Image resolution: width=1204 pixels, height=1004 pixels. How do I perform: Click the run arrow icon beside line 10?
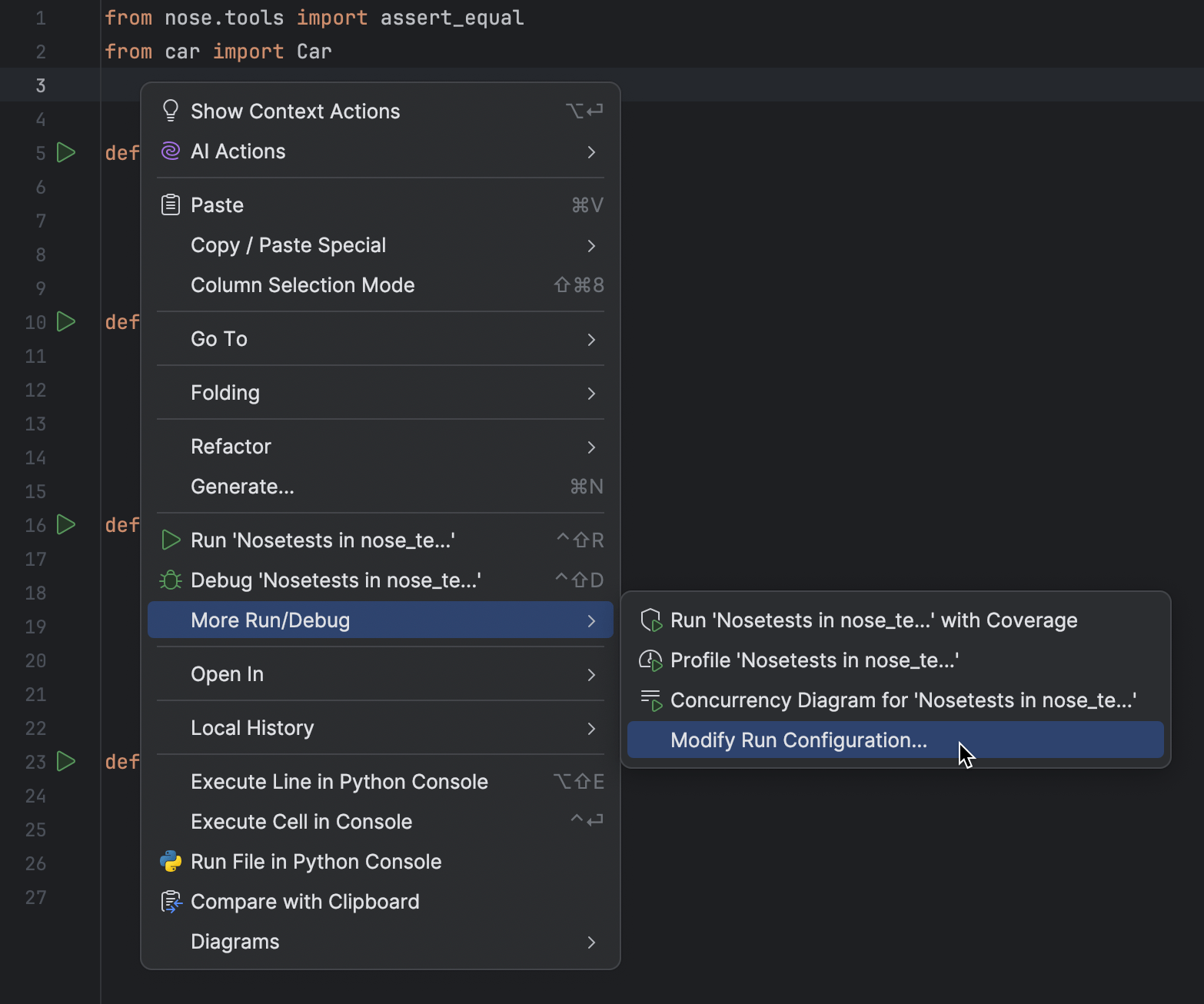(66, 322)
